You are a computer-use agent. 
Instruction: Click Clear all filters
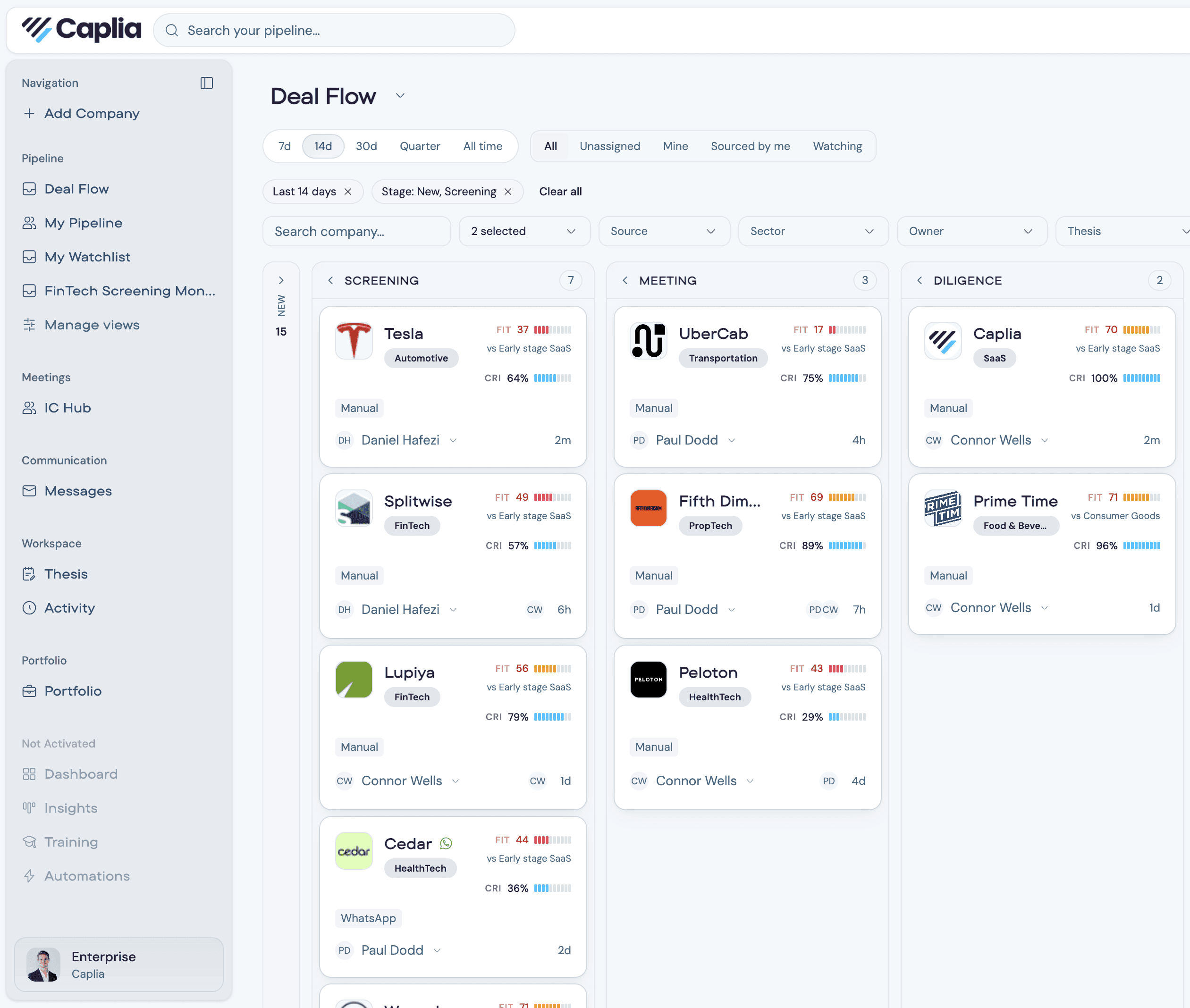point(560,192)
